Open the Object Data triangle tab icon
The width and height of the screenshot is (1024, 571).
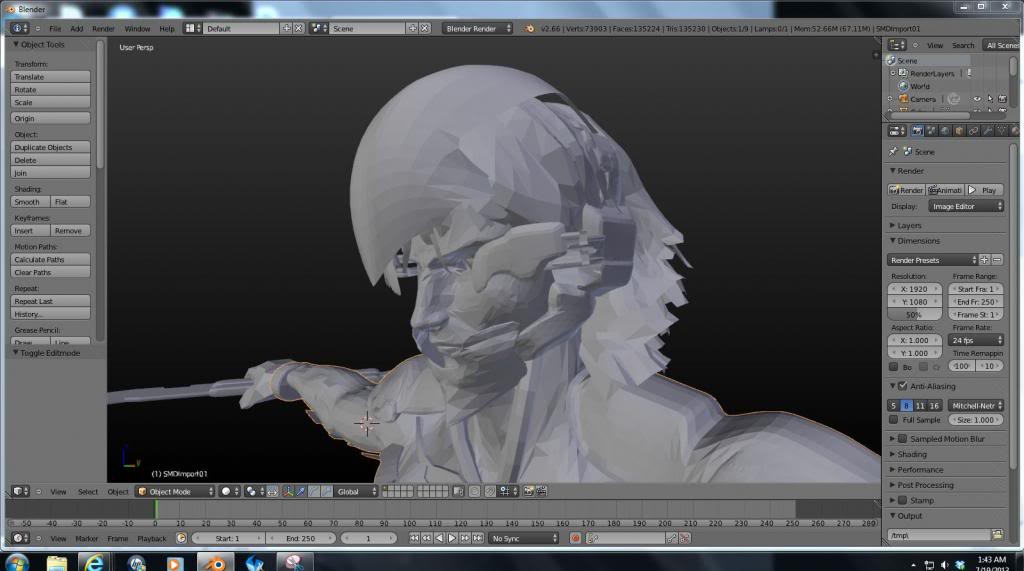tap(1001, 131)
